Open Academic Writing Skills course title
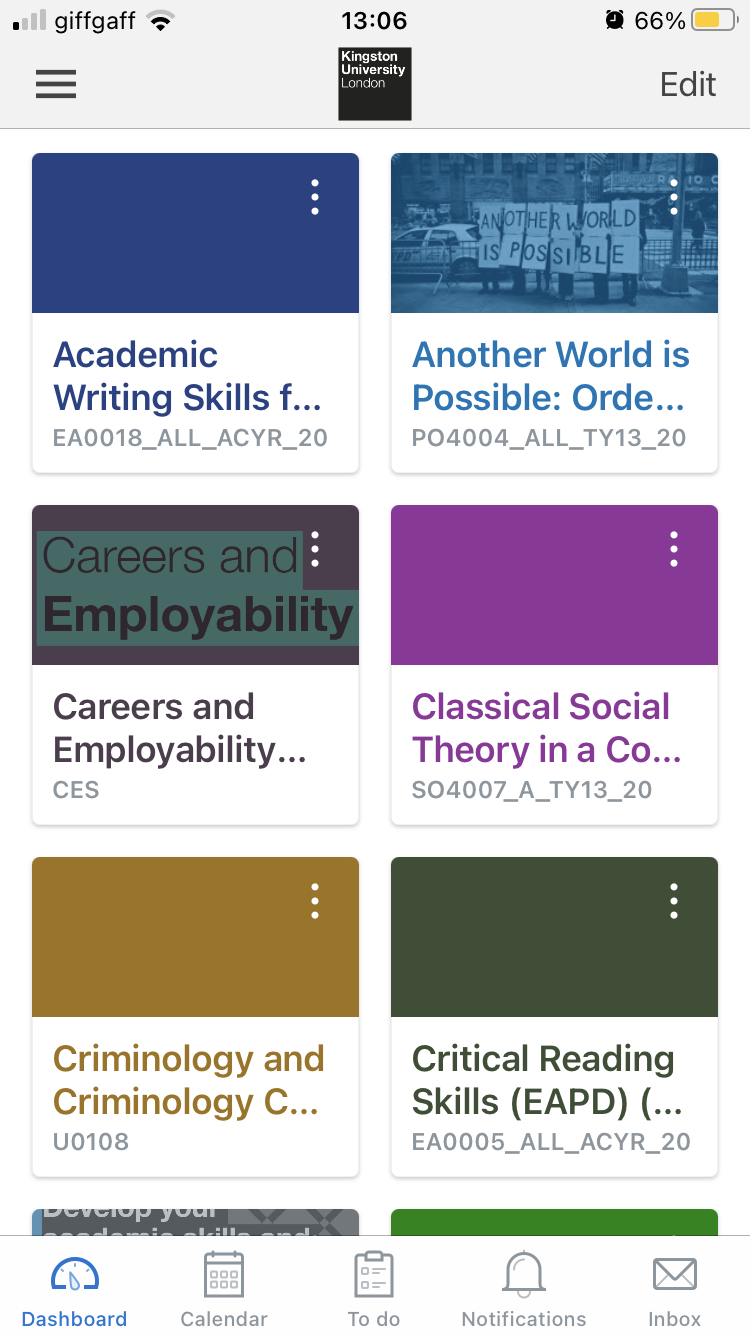The width and height of the screenshot is (750, 1334). 187,376
